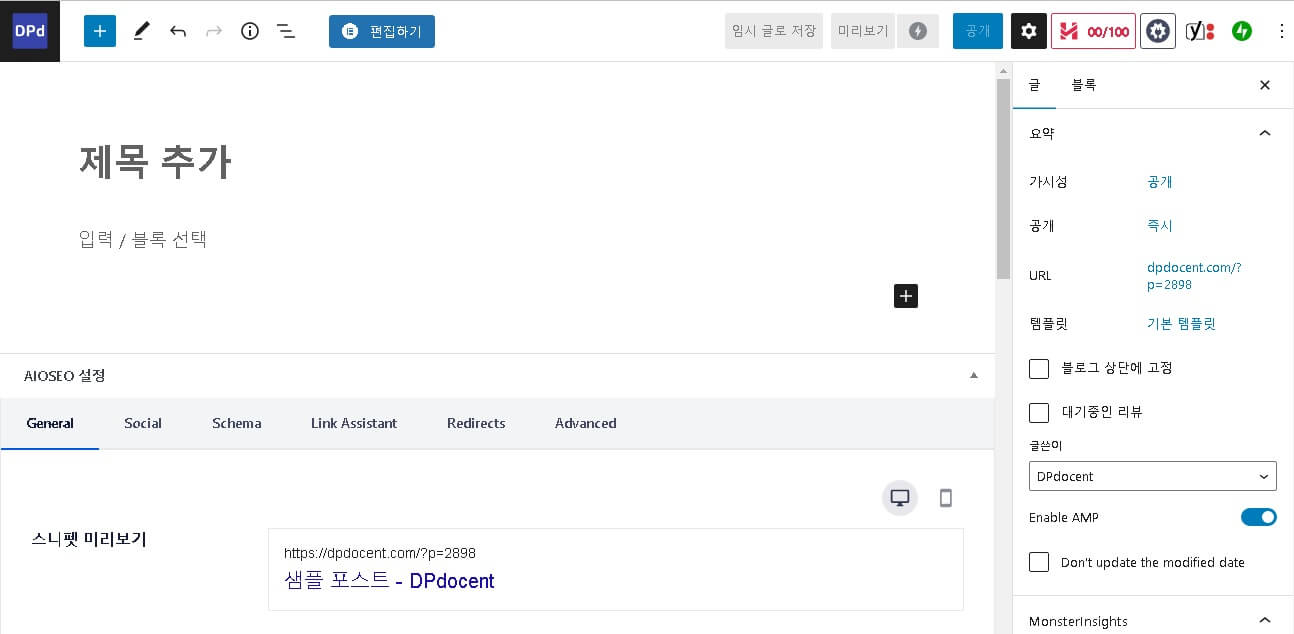Viewport: 1294px width, 634px height.
Task: Click the 미리보기 preview button
Action: 863,31
